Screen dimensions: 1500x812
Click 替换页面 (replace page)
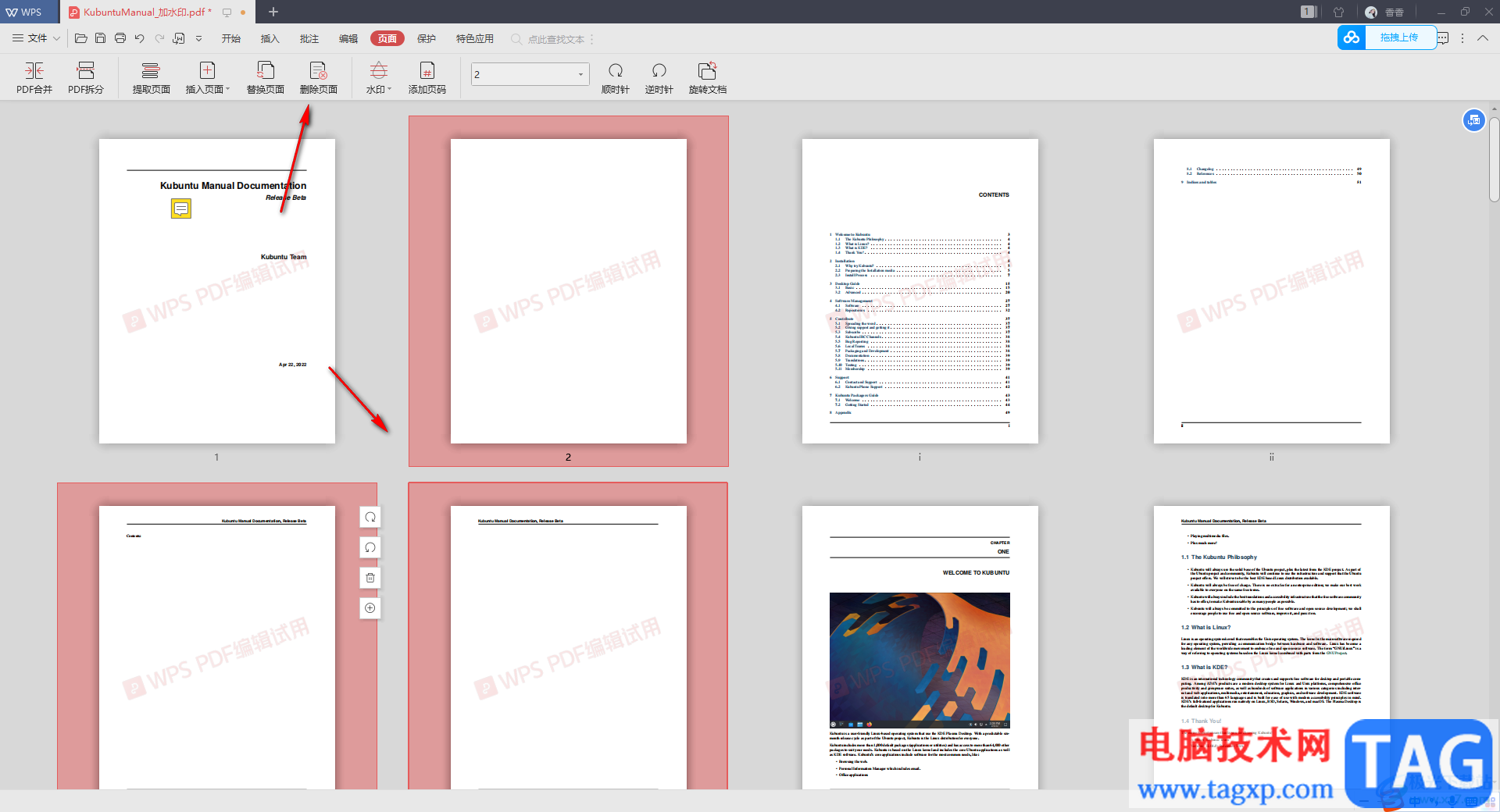tap(266, 78)
